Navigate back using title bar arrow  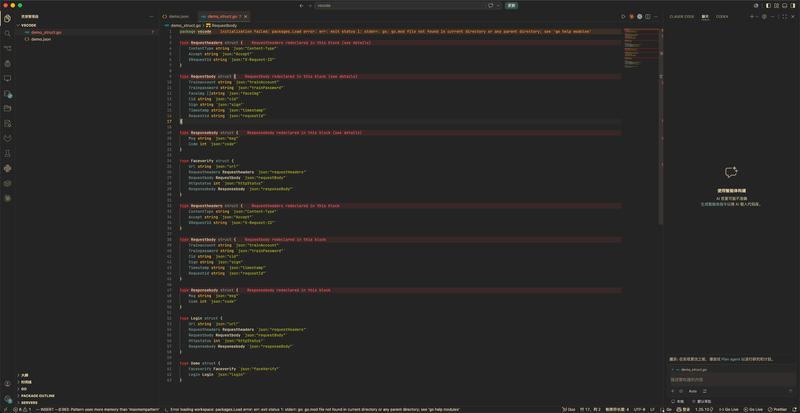coord(301,5)
